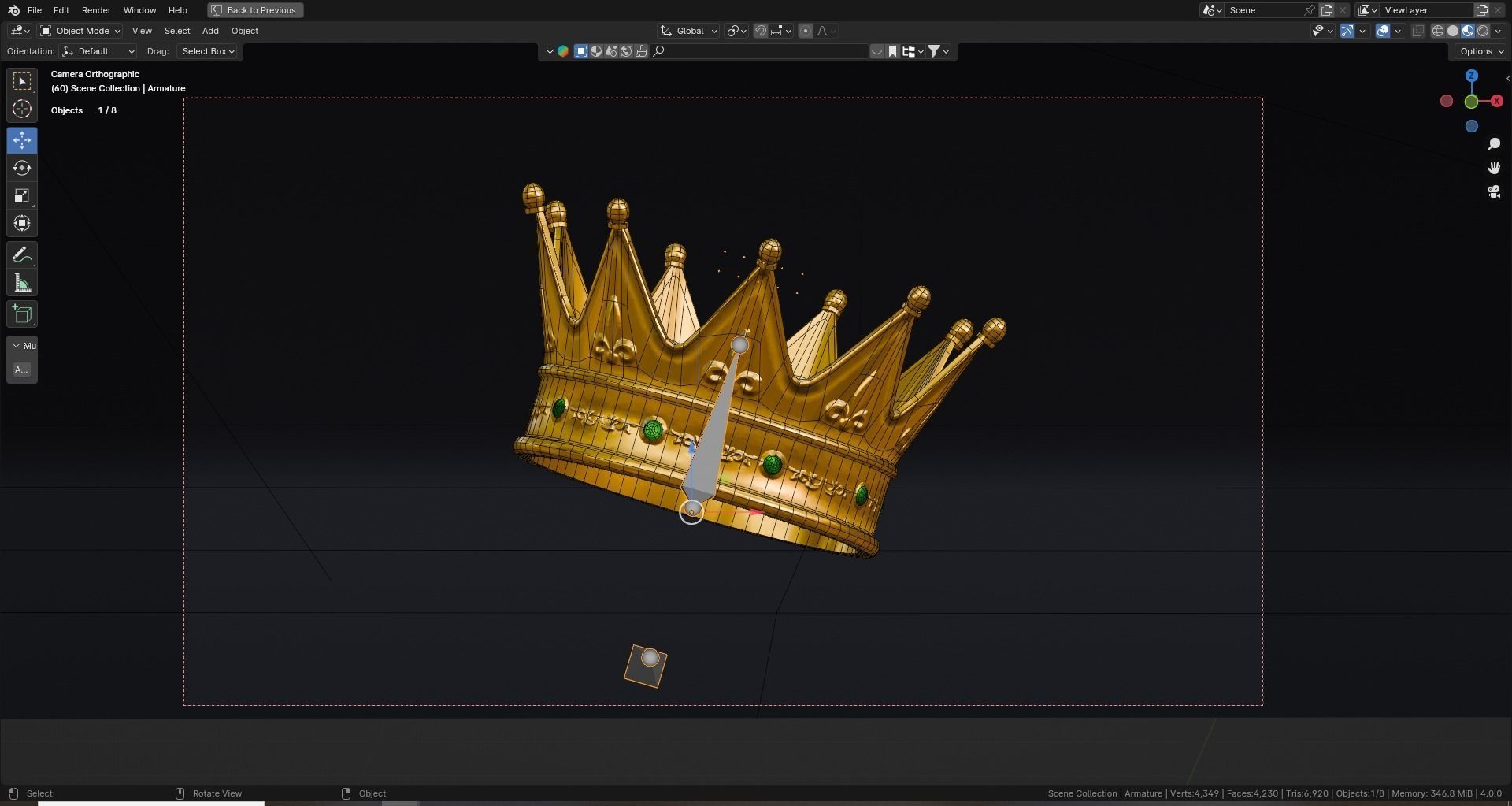Open the Orientation Default dropdown
1512x806 pixels.
click(99, 51)
